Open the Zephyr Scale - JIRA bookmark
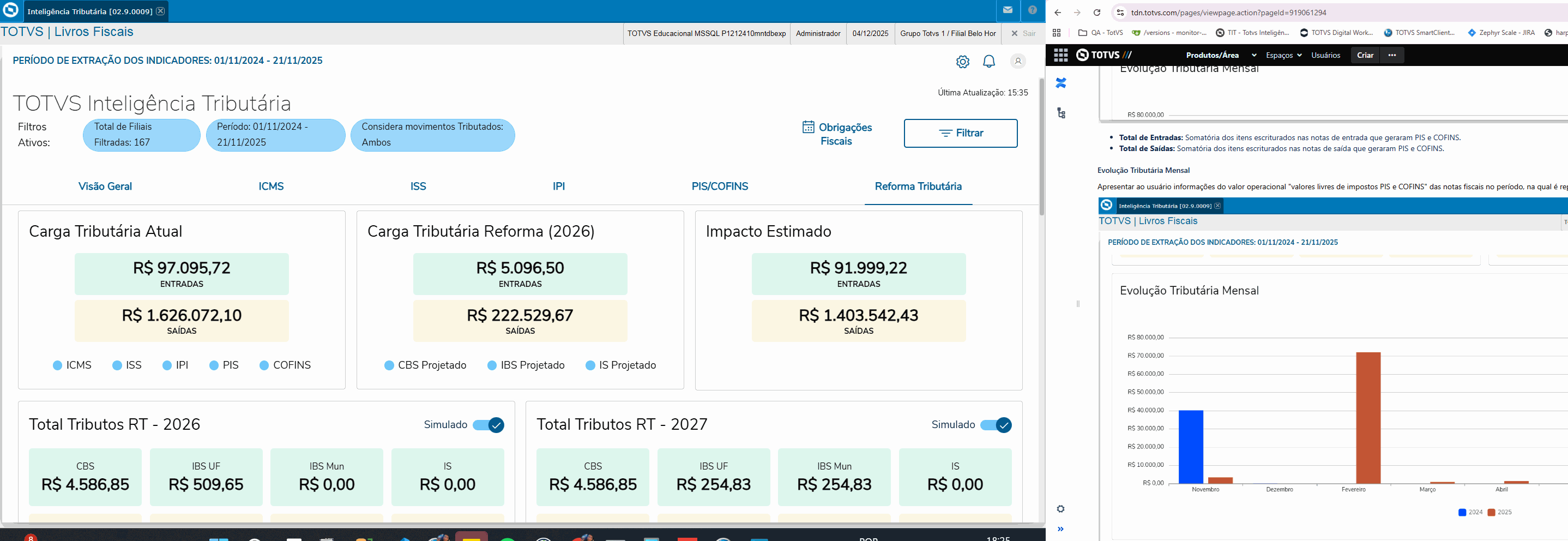 coord(1501,33)
